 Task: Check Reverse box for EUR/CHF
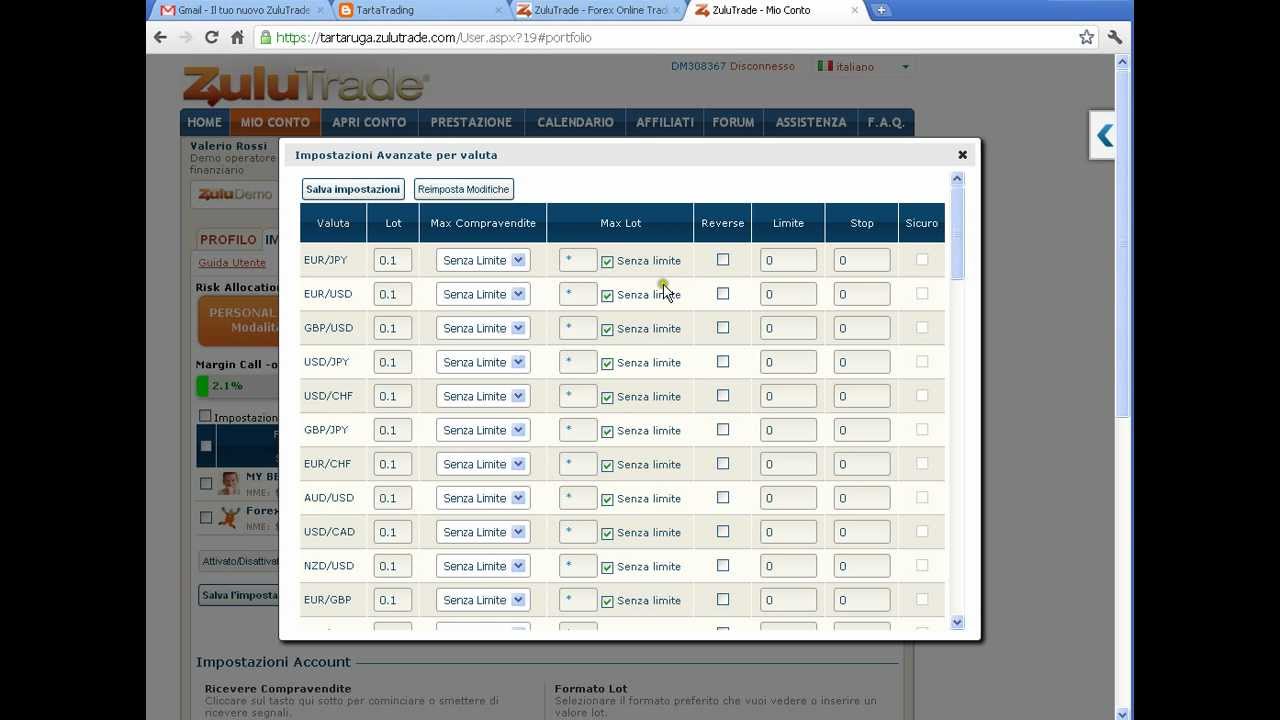click(x=723, y=464)
